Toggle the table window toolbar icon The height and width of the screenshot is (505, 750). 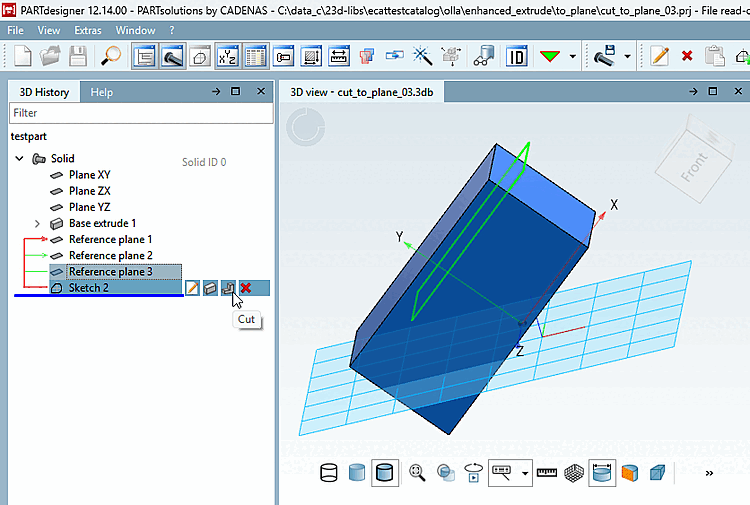pos(255,56)
